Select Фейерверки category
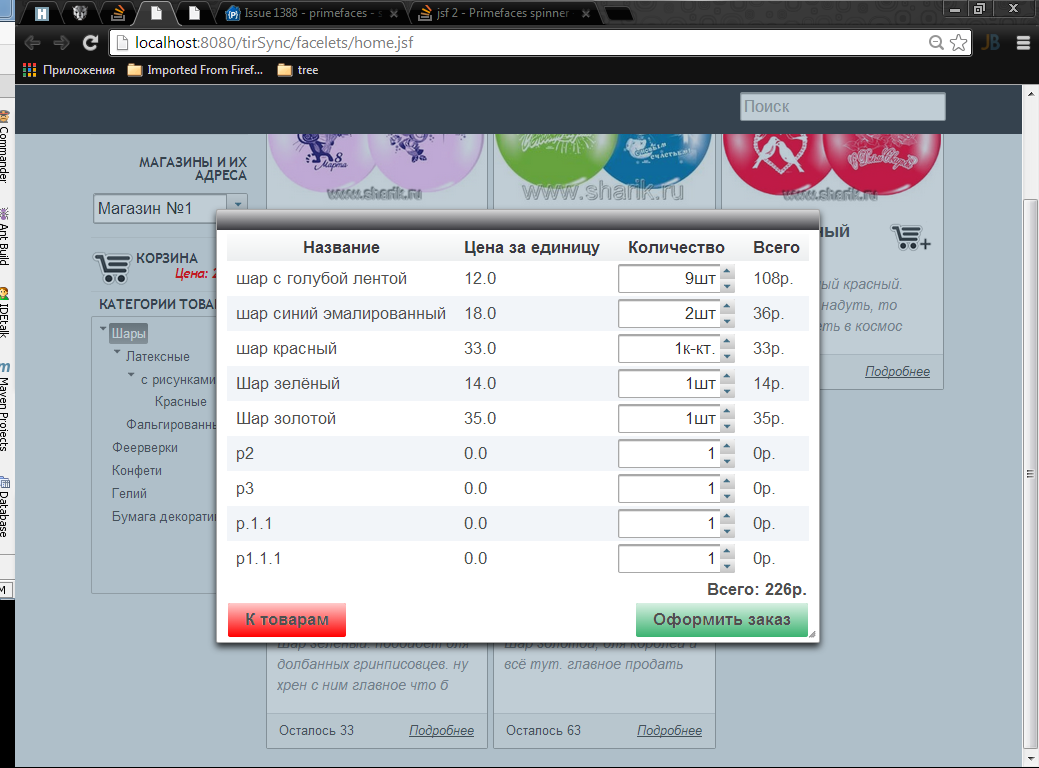1039x768 pixels. pos(144,447)
